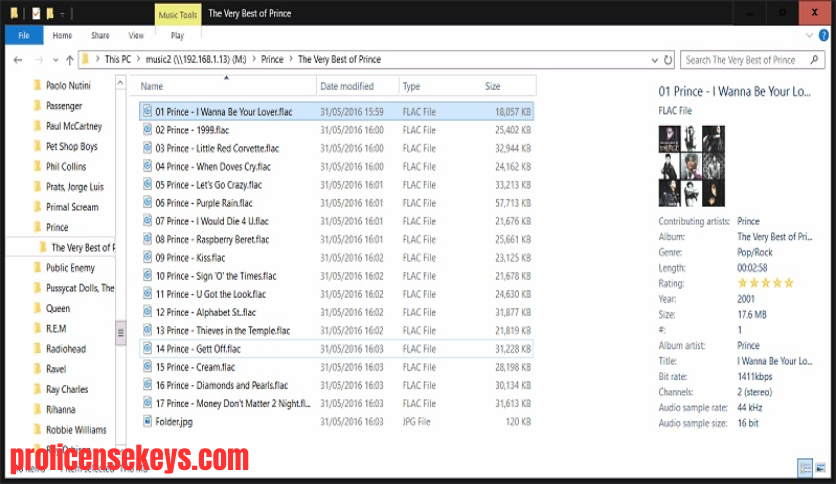This screenshot has width=836, height=484.
Task: Set rating with the fifth star
Action: point(789,283)
